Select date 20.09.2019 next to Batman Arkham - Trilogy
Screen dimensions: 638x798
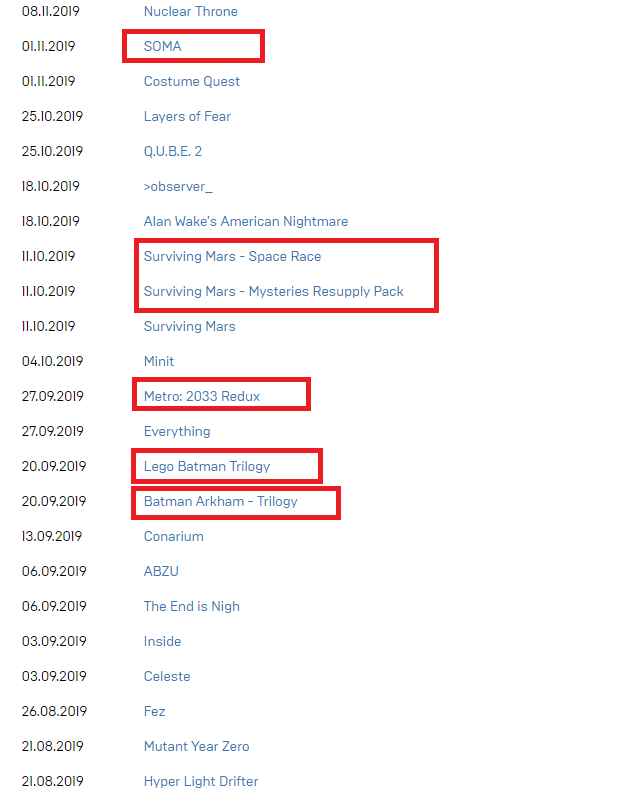[x=54, y=501]
